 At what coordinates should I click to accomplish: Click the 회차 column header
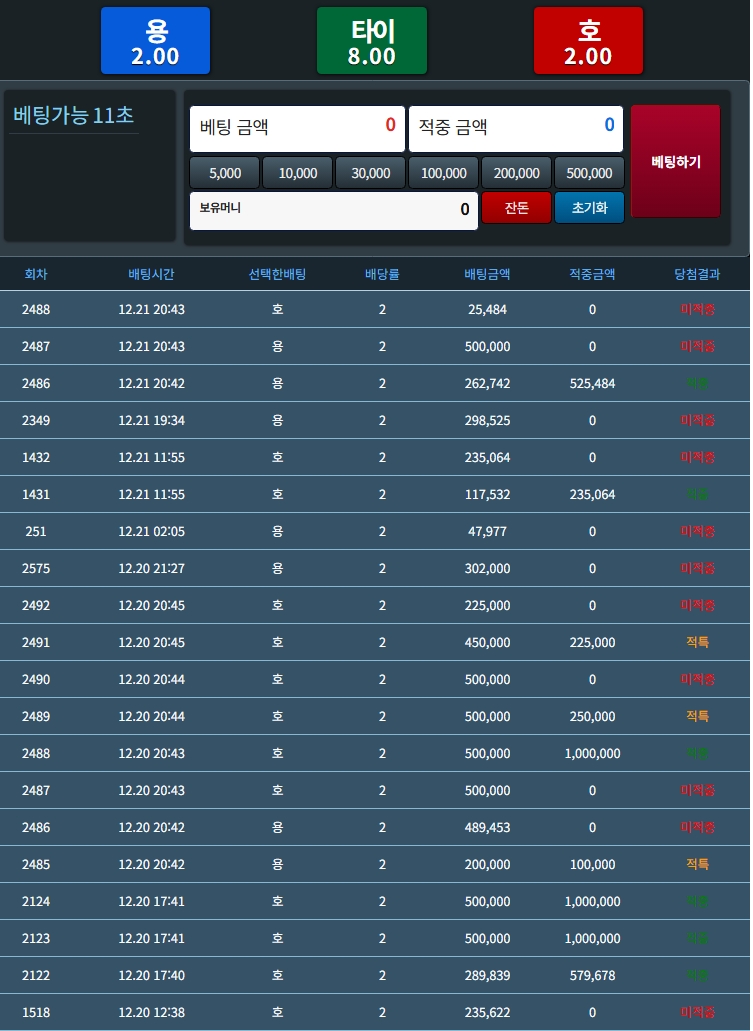(x=36, y=274)
